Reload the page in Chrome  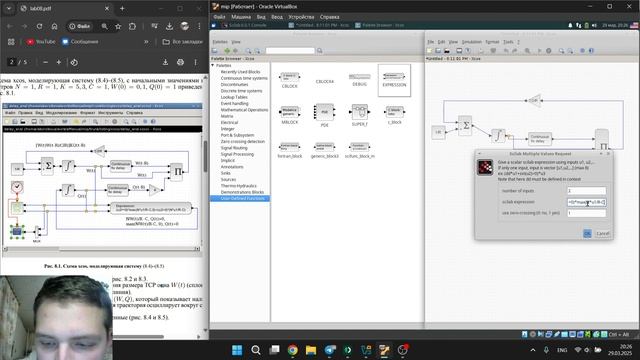[x=39, y=26]
